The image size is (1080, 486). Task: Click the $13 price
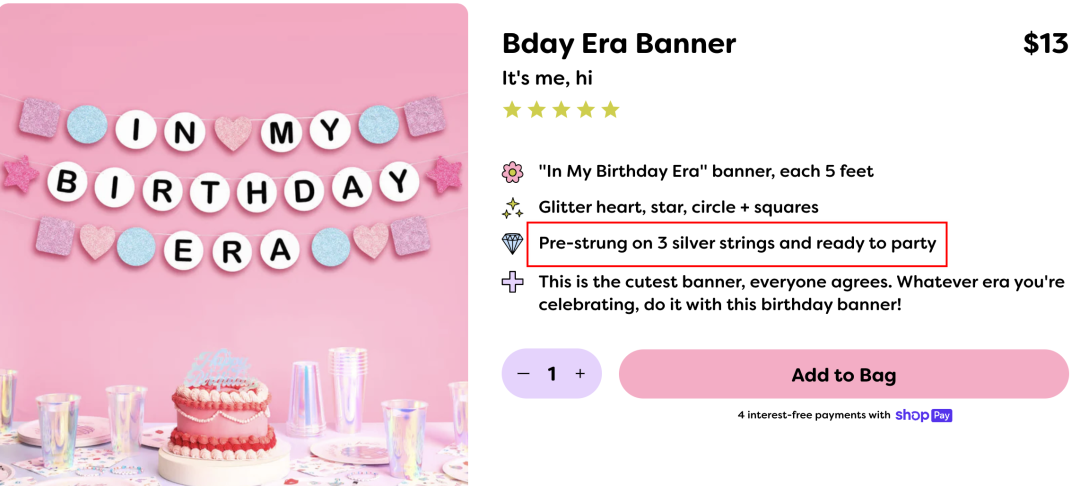click(1045, 44)
